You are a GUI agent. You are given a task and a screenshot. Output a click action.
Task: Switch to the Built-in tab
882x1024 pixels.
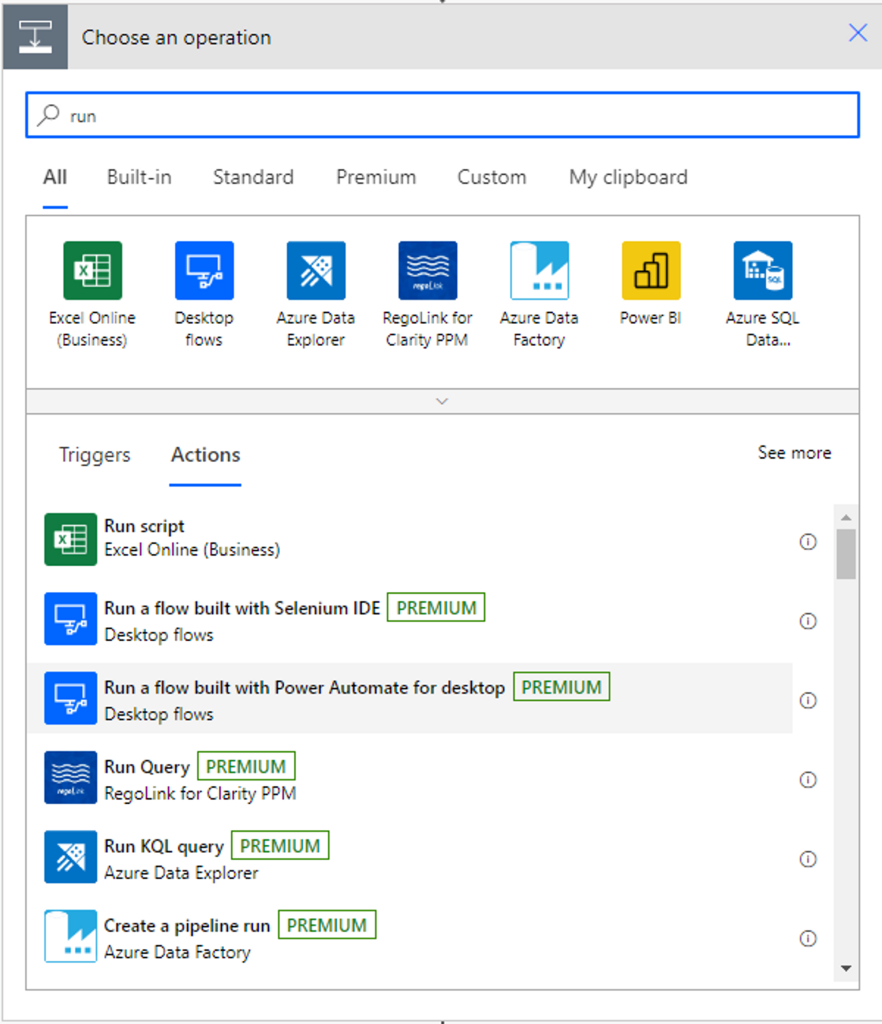(x=139, y=177)
